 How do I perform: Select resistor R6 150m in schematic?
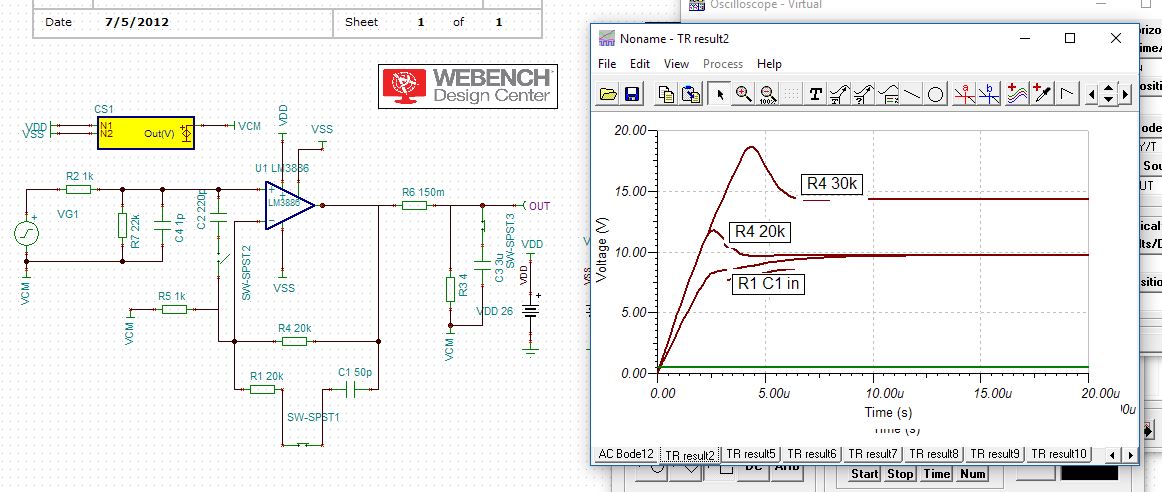coord(415,205)
